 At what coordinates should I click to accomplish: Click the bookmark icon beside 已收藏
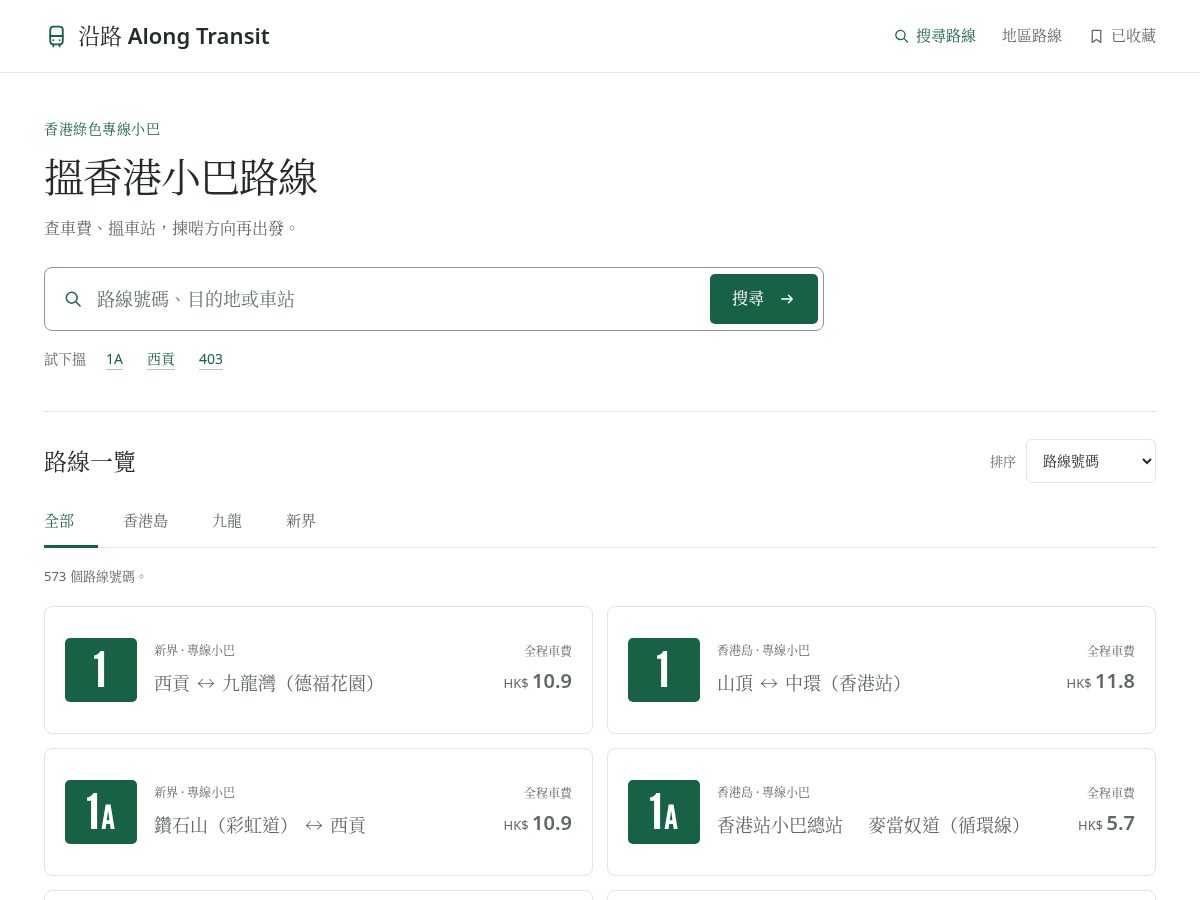click(x=1096, y=36)
